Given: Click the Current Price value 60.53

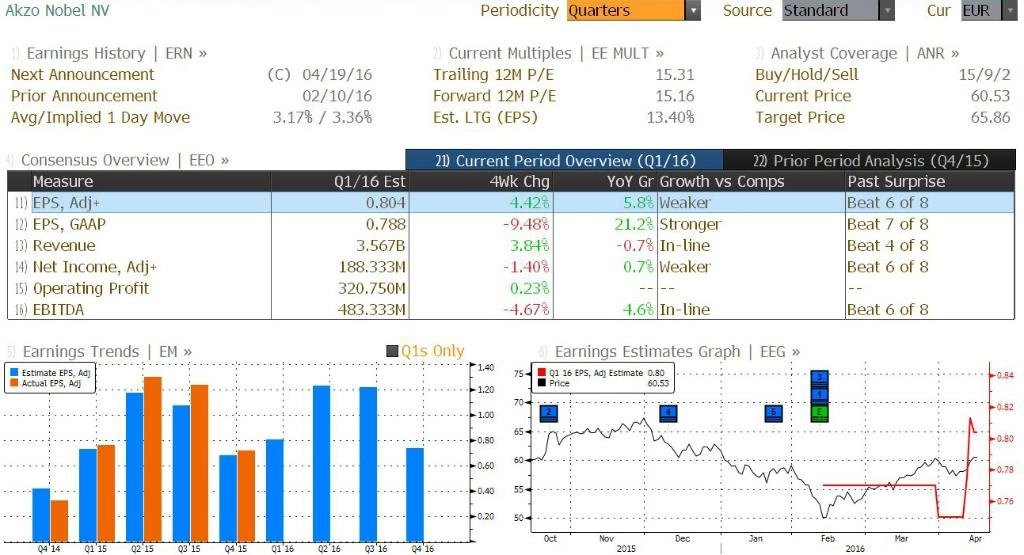Looking at the screenshot, I should pyautogui.click(x=990, y=96).
